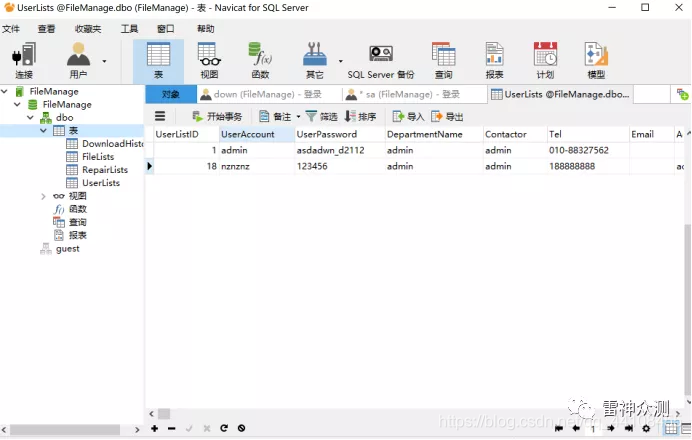692x440 pixels.
Task: Delete record with the minus icon
Action: (x=172, y=428)
